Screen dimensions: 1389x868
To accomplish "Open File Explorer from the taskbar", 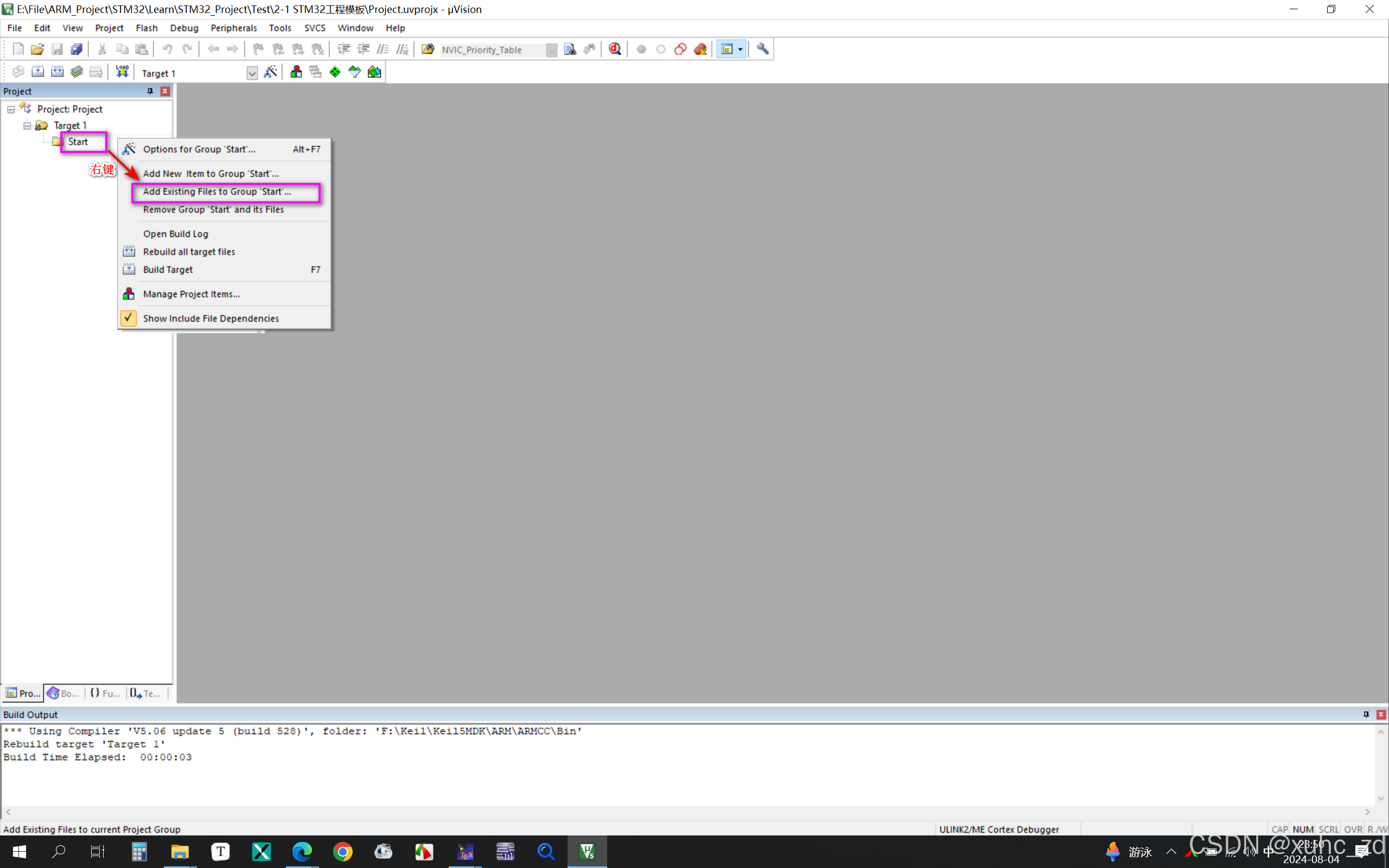I will coord(180,851).
